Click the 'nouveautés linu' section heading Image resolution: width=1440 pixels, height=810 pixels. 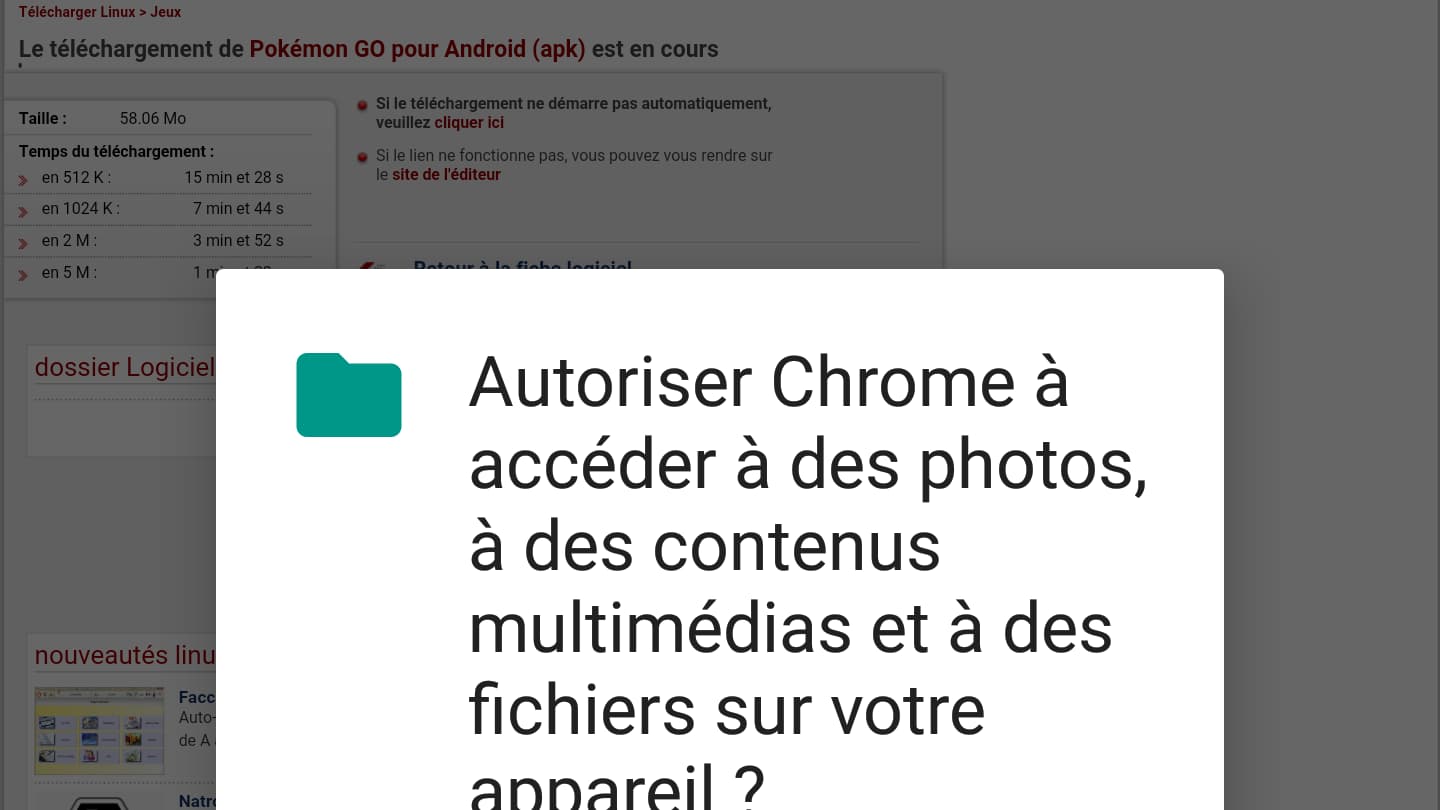(x=125, y=656)
